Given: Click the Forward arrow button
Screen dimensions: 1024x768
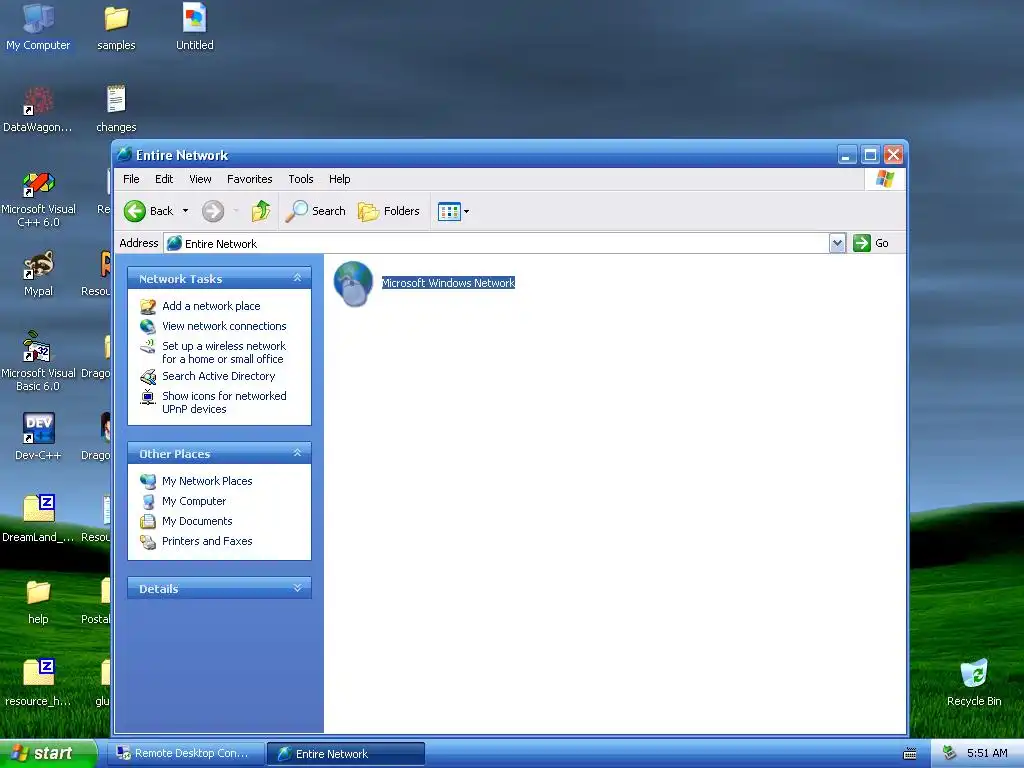Looking at the screenshot, I should tap(213, 211).
